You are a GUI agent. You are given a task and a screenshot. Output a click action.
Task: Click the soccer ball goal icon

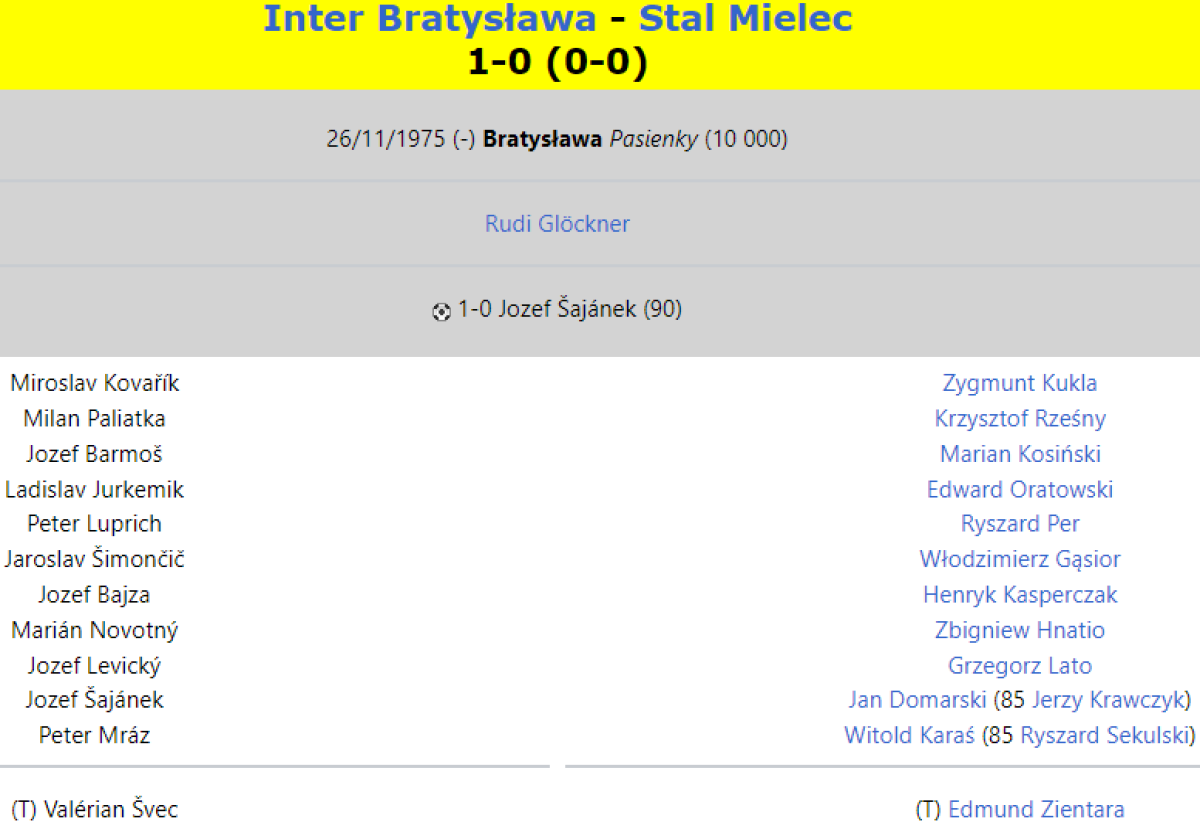point(441,312)
